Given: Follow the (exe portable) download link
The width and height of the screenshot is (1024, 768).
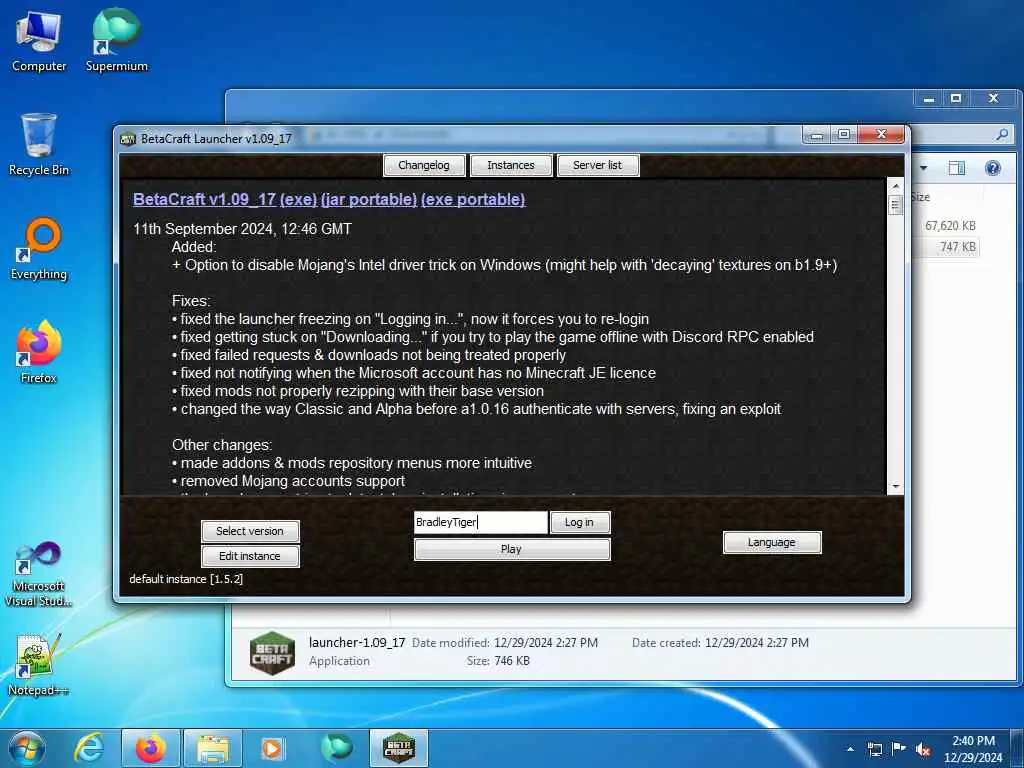Looking at the screenshot, I should (473, 199).
